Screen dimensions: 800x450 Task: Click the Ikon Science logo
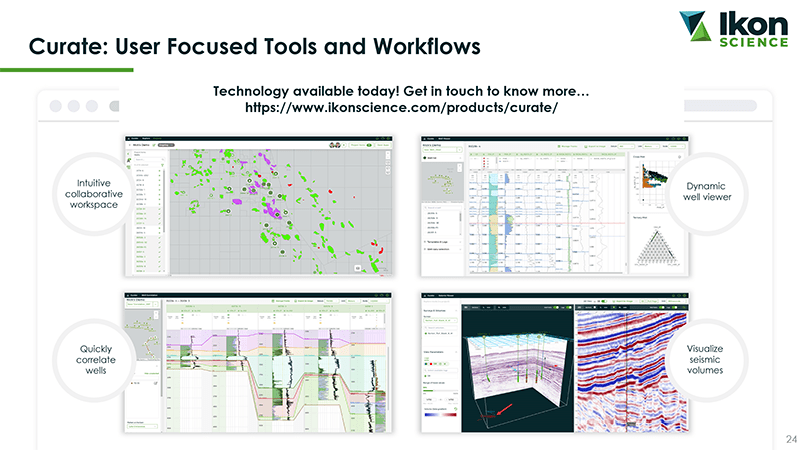pyautogui.click(x=734, y=29)
